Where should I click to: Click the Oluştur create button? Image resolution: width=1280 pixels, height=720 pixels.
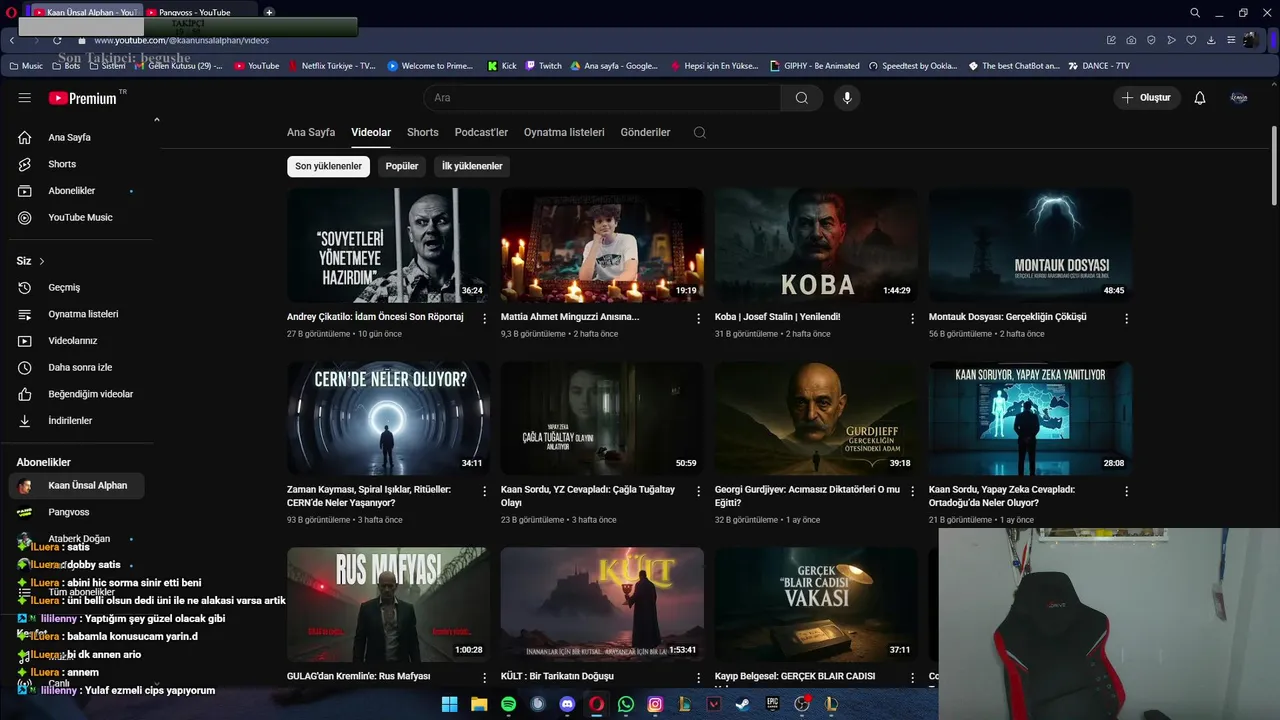click(x=1147, y=98)
